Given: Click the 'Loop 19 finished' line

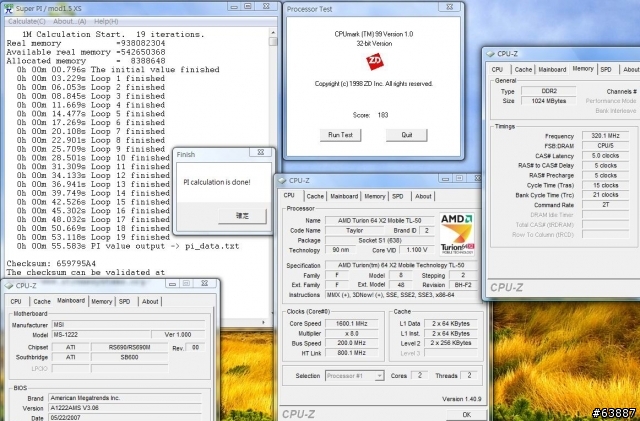Looking at the screenshot, I should (x=93, y=237).
